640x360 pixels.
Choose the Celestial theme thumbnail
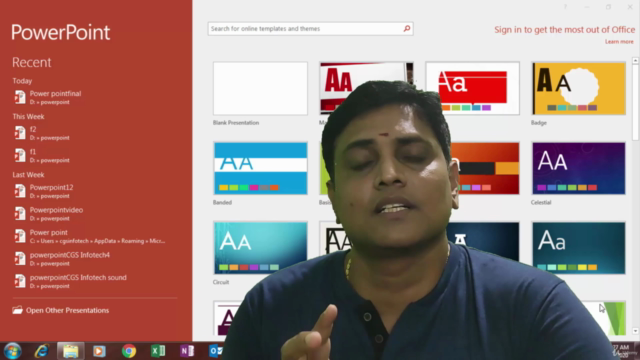[578, 168]
